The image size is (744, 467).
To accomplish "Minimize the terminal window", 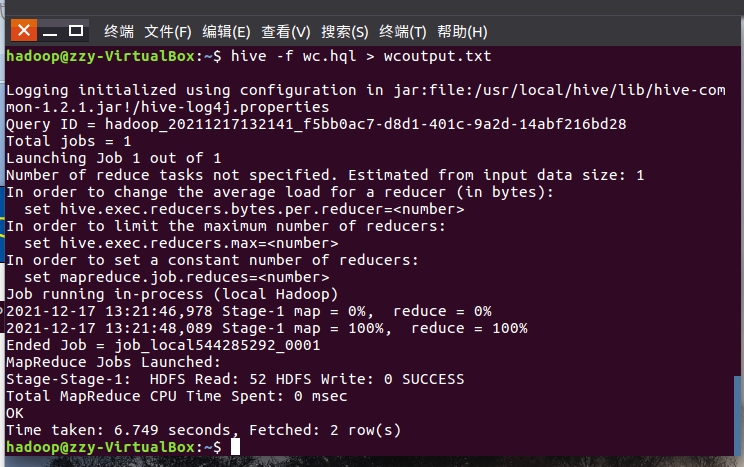I will pyautogui.click(x=50, y=32).
